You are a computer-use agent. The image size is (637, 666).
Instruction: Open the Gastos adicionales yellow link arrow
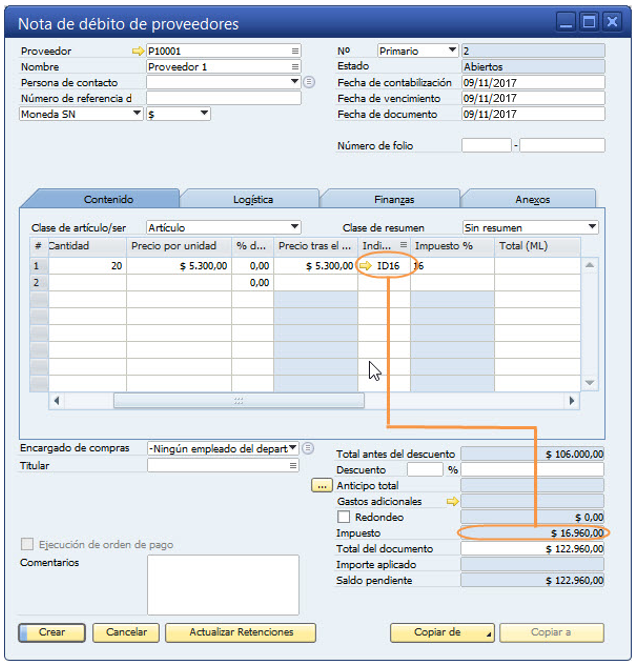click(452, 501)
